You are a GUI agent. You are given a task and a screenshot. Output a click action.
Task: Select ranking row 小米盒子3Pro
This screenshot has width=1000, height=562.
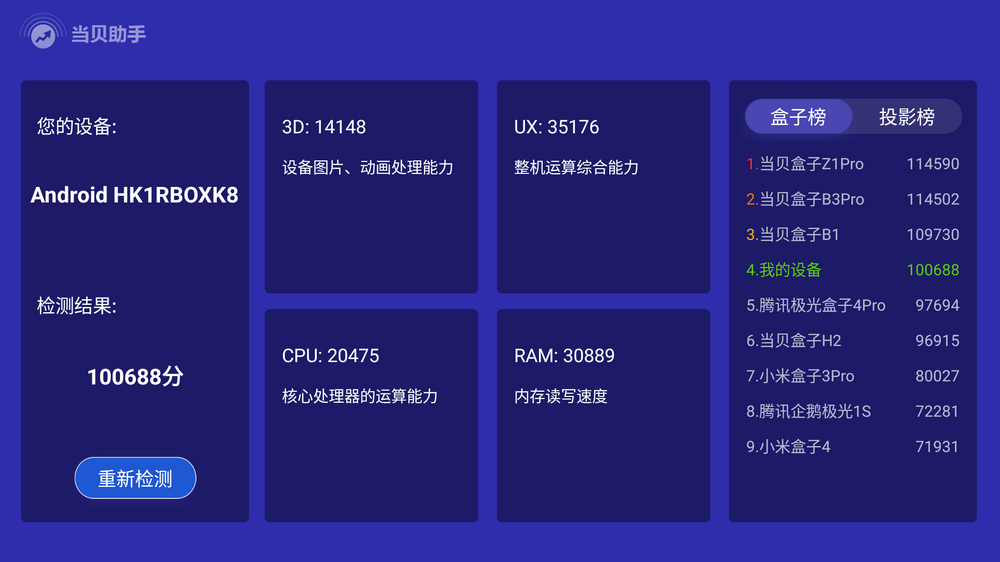(x=853, y=376)
